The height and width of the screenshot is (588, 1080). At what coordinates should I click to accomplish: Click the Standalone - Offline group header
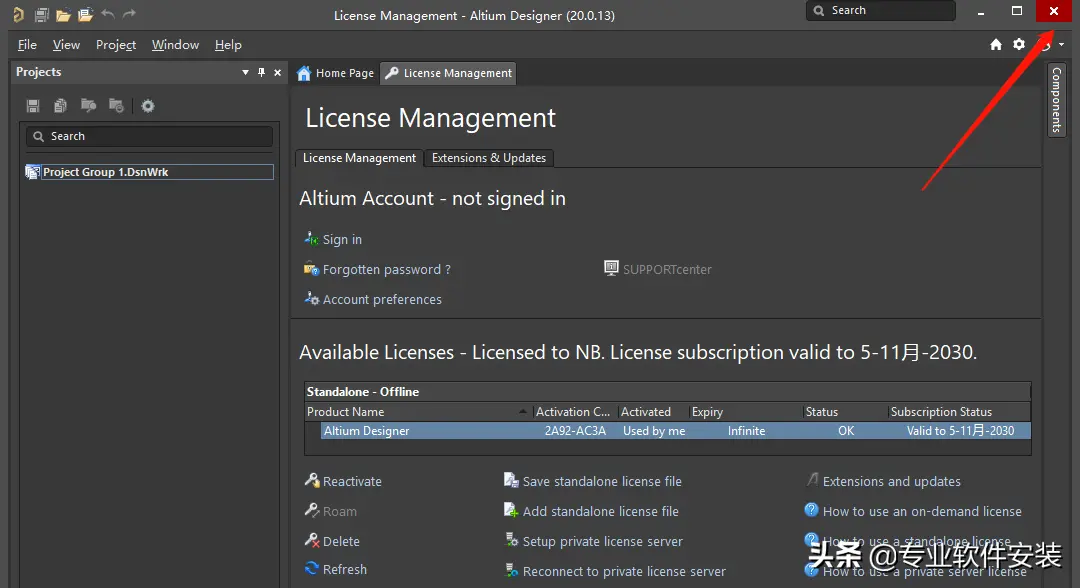(x=667, y=392)
